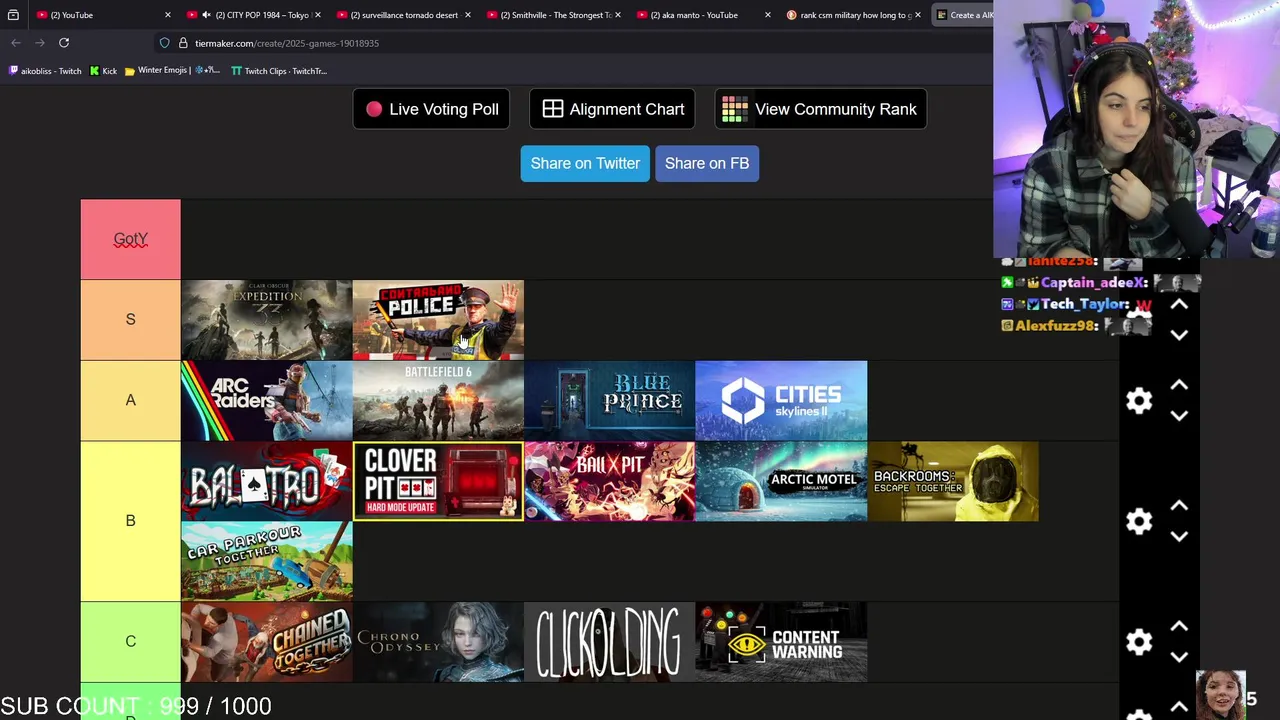Move the C tier row up
1280x720 pixels.
pos(1179,627)
